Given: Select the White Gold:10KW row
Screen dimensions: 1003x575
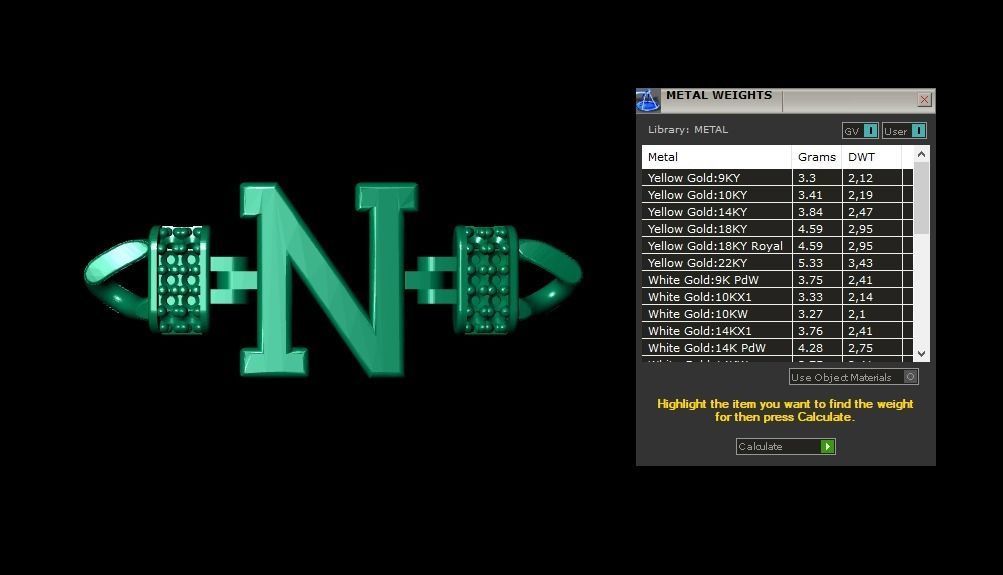Looking at the screenshot, I should point(777,314).
